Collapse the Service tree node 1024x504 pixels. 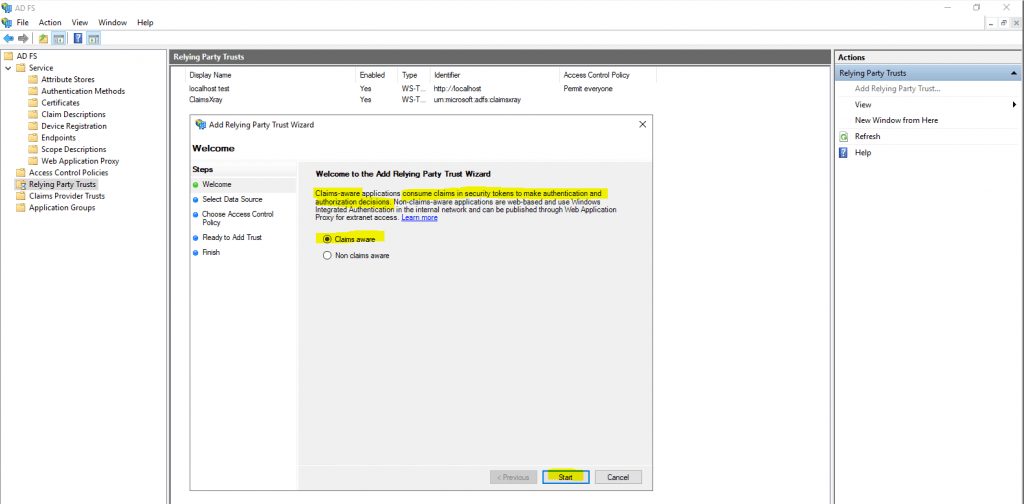point(8,68)
